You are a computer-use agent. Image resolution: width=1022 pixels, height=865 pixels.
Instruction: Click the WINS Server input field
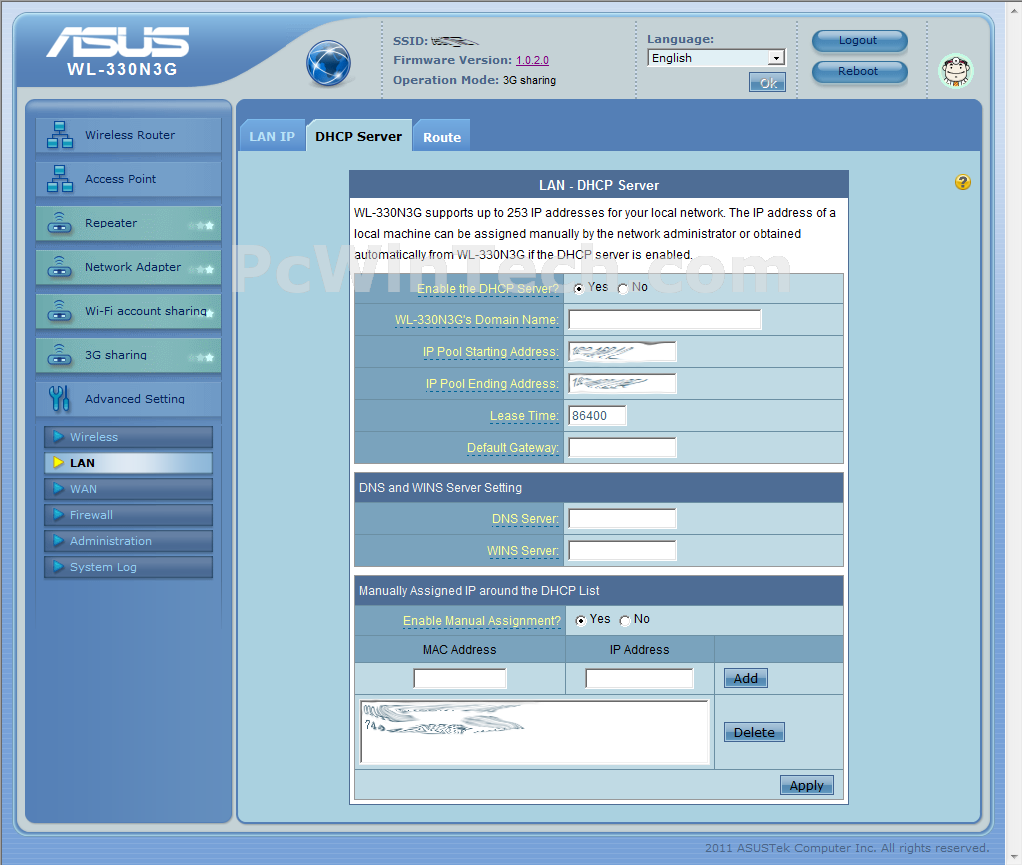coord(622,550)
